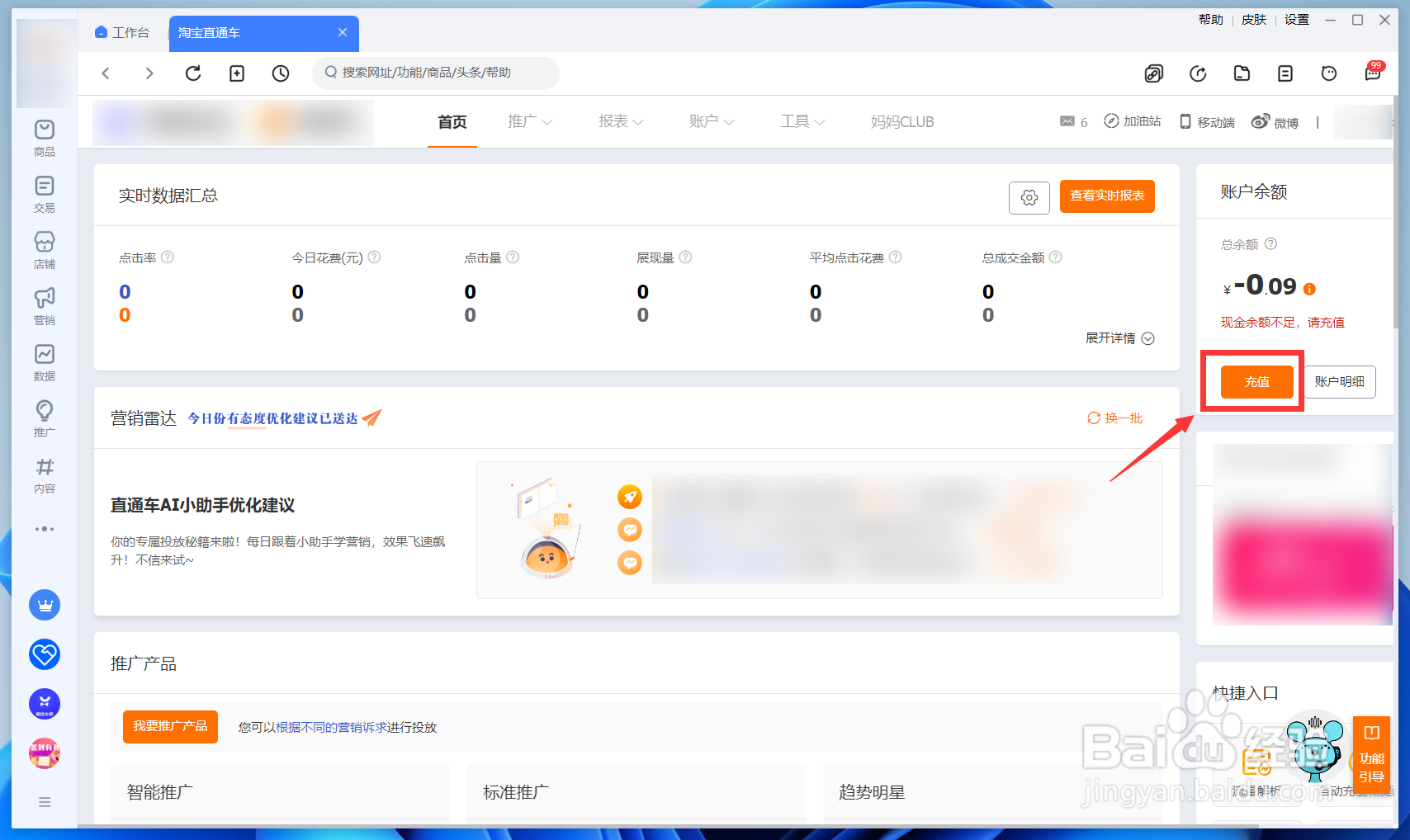Click help icon beside 点击率

pos(168,257)
